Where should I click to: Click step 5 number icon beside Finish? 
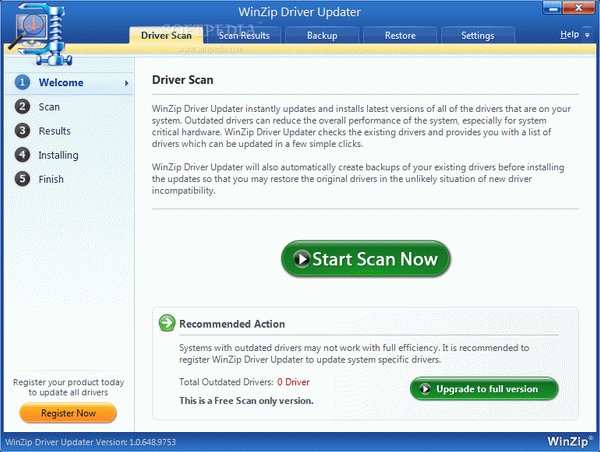pos(22,179)
